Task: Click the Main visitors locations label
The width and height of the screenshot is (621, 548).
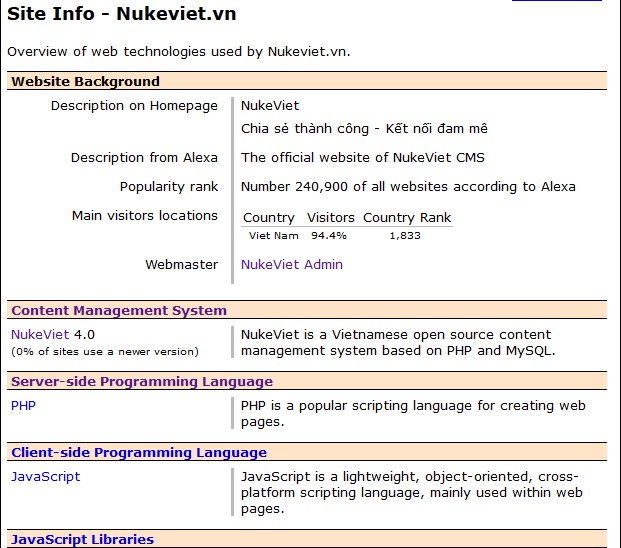Action: coord(145,216)
